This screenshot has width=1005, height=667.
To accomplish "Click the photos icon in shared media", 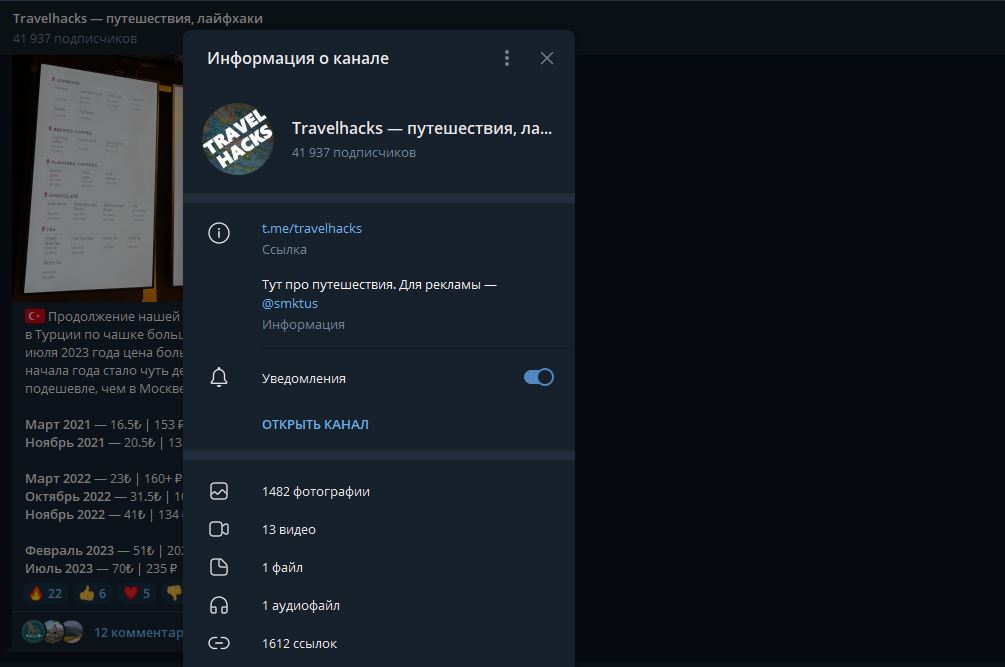I will click(x=219, y=491).
